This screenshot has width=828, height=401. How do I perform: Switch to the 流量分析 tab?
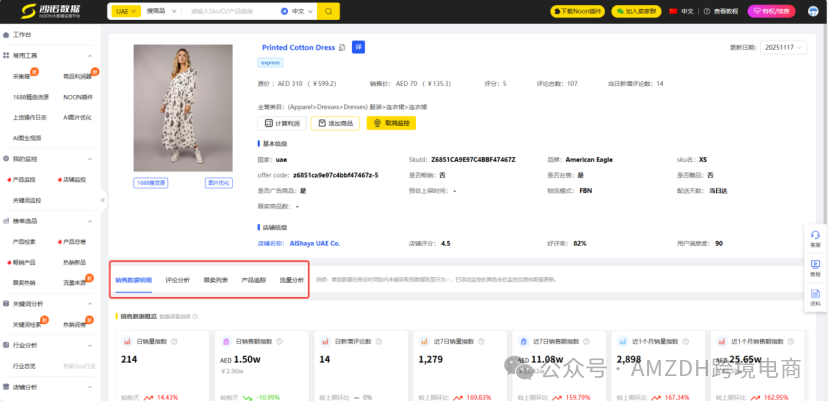point(291,281)
